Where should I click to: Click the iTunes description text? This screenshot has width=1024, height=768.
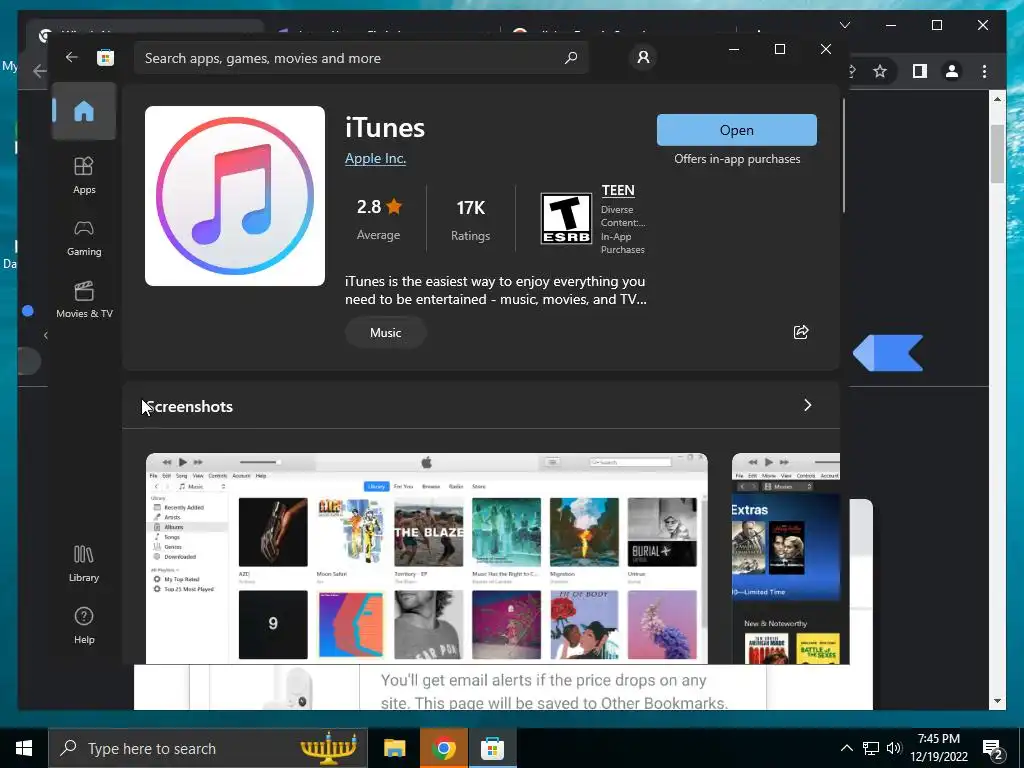[495, 290]
